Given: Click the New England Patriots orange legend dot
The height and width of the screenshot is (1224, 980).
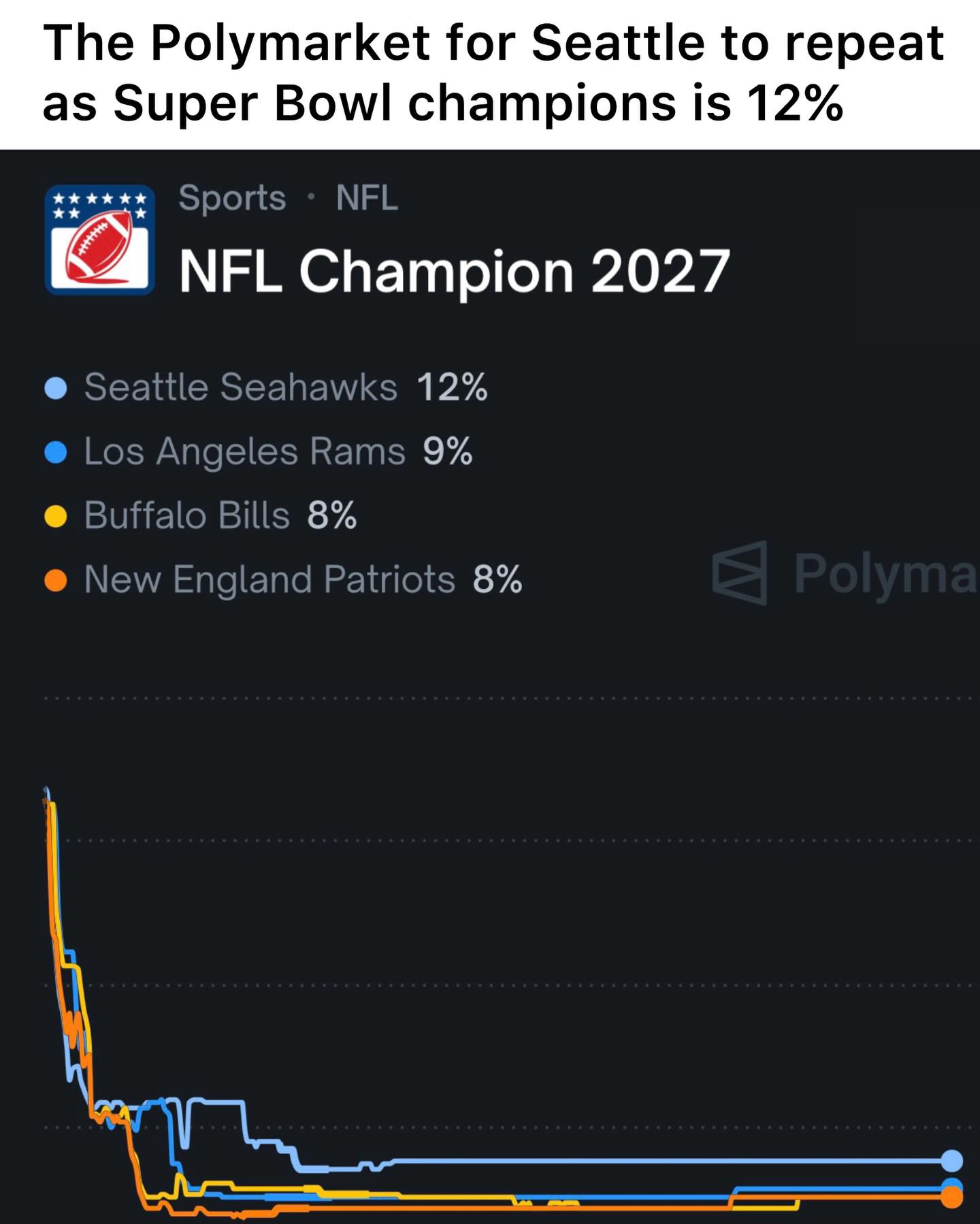Looking at the screenshot, I should 55,580.
